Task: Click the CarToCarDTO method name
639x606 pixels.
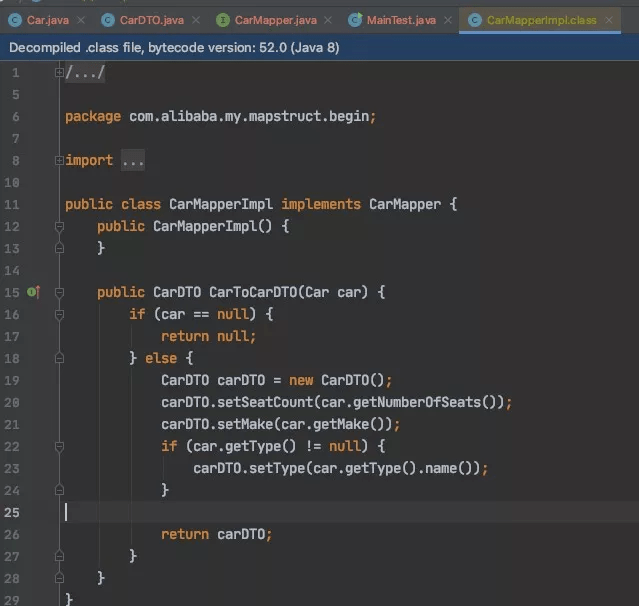Action: click(253, 292)
